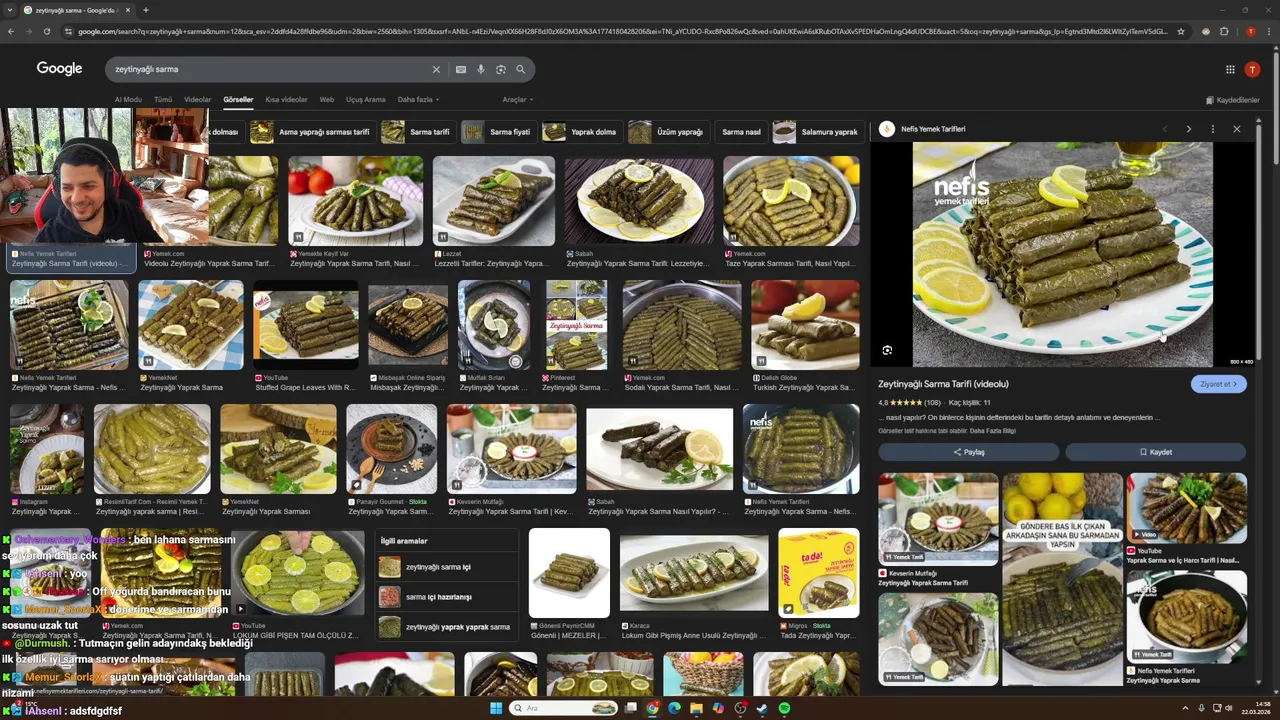The image size is (1280, 720).
Task: Open the Sodalı Yaprak Sarma Tarifi thumbnail
Action: [x=681, y=325]
